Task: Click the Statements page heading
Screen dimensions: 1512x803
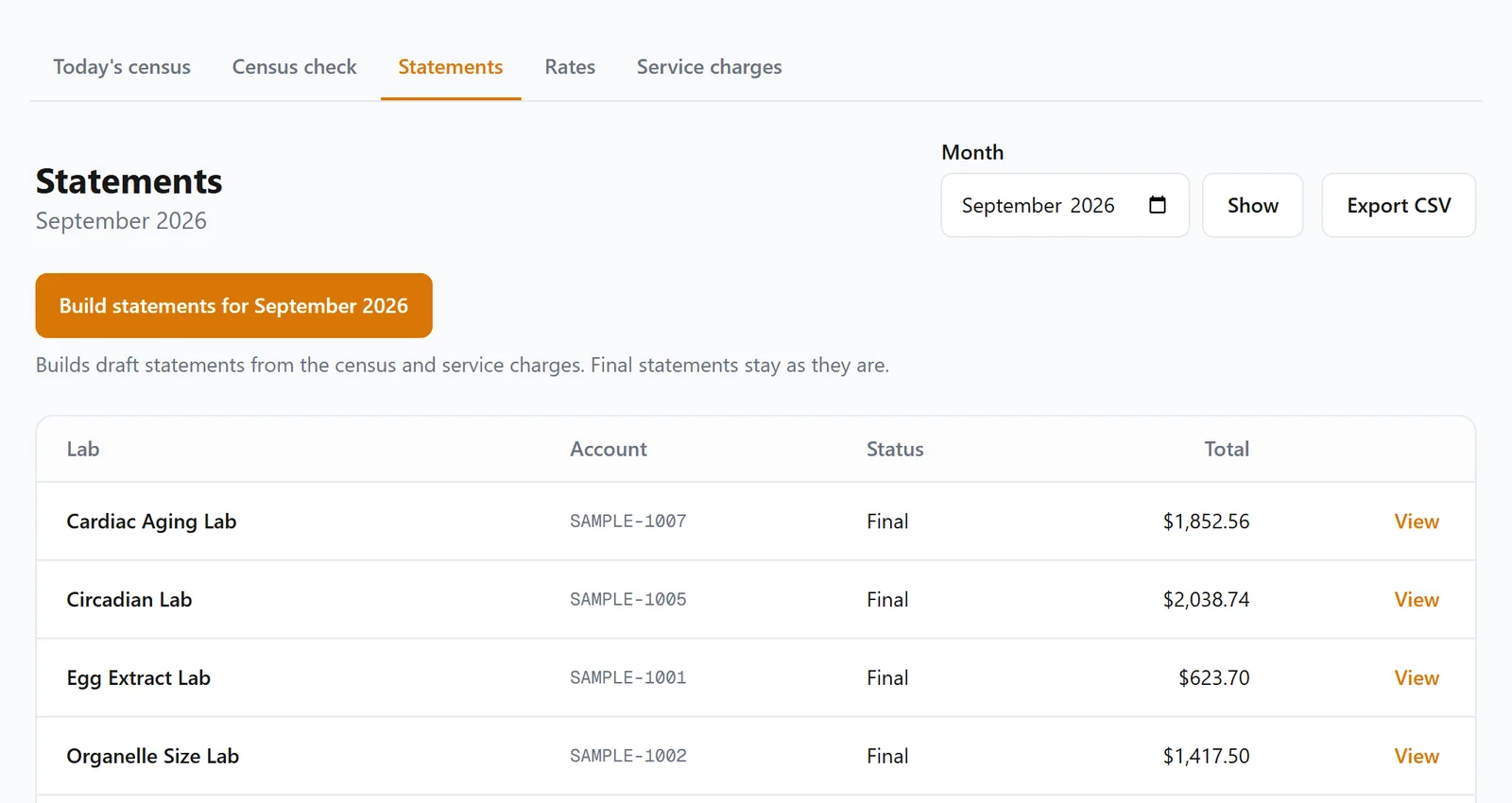Action: (129, 181)
